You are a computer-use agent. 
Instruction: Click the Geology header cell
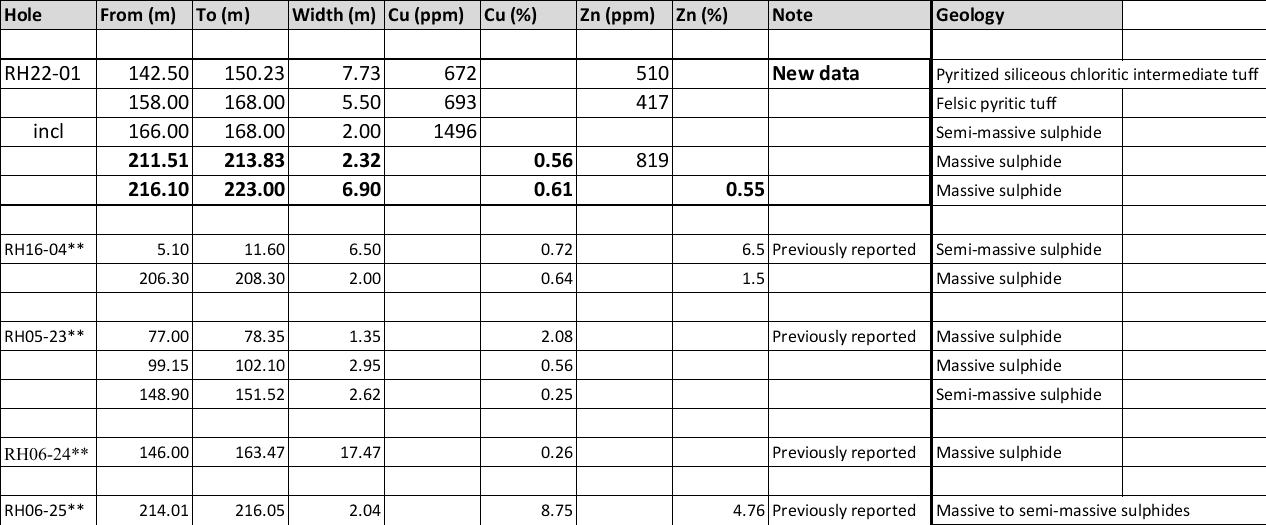click(x=1027, y=16)
